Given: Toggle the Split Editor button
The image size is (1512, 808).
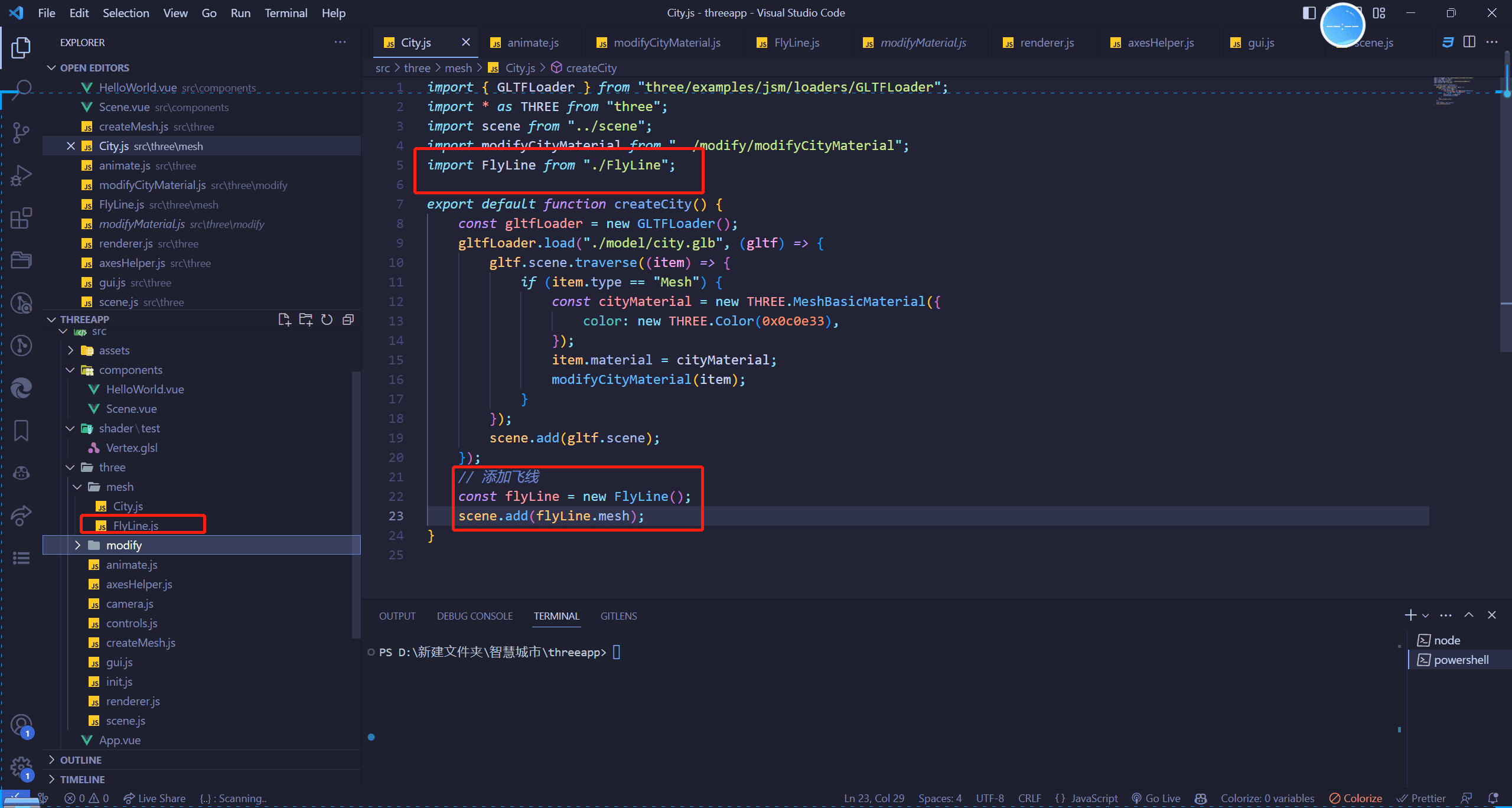Looking at the screenshot, I should point(1470,42).
